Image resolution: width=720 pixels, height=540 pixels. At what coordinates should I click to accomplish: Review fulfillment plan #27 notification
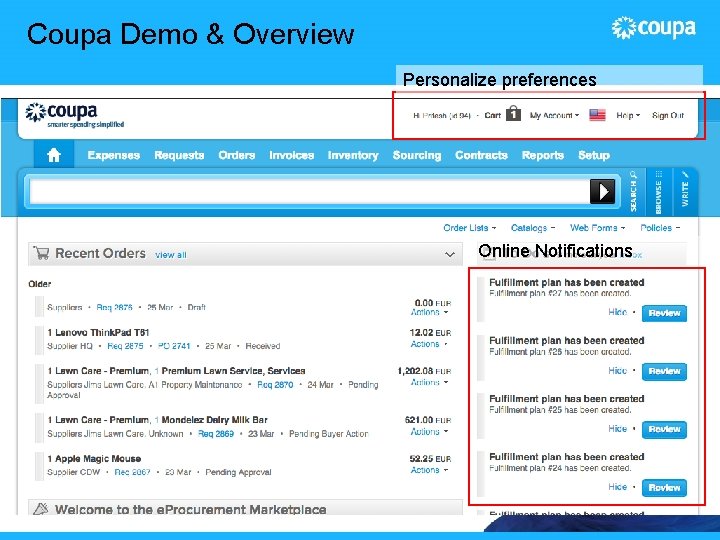coord(664,313)
